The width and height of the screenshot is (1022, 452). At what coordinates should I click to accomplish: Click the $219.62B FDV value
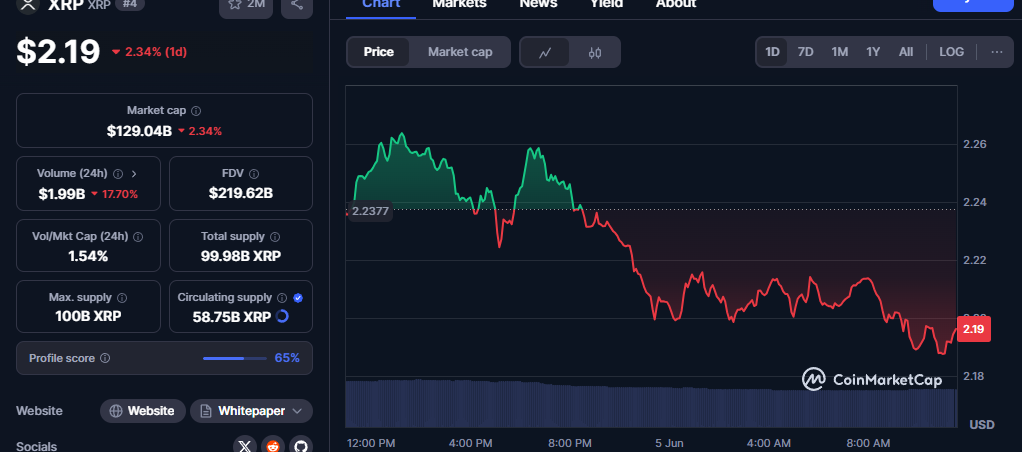241,193
